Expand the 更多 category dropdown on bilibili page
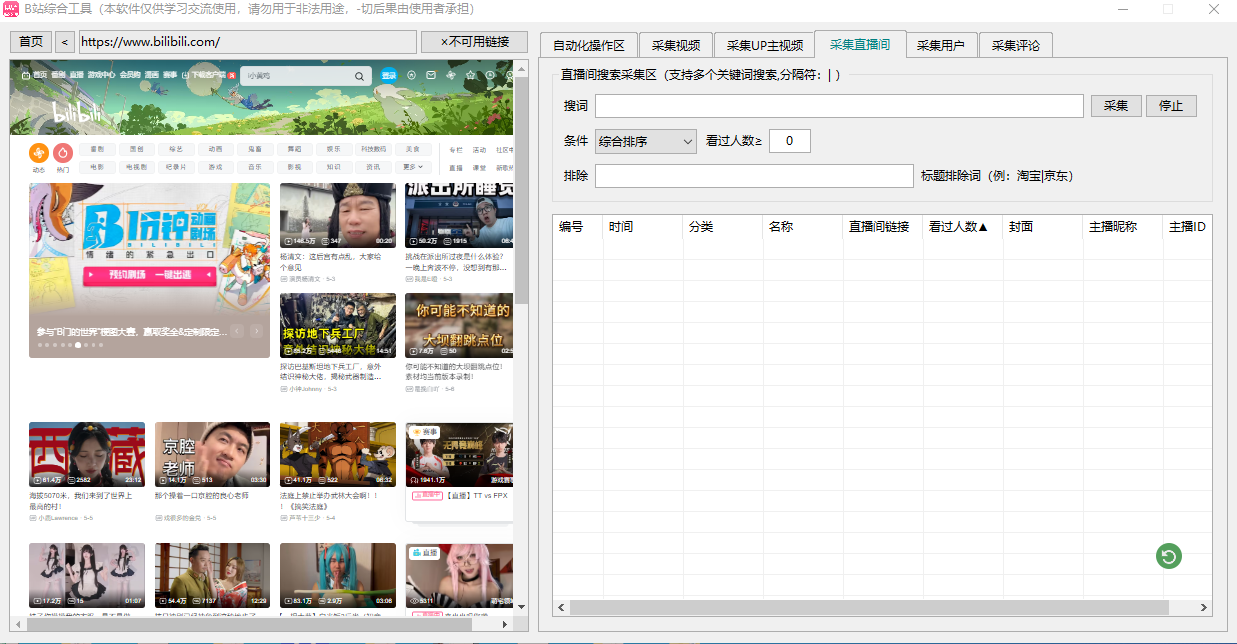This screenshot has height=644, width=1237. pos(413,167)
